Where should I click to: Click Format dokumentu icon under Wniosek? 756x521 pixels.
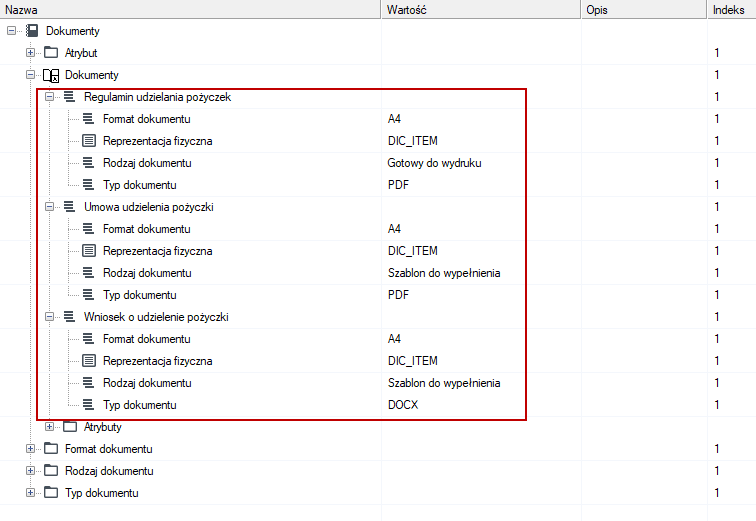pyautogui.click(x=88, y=339)
